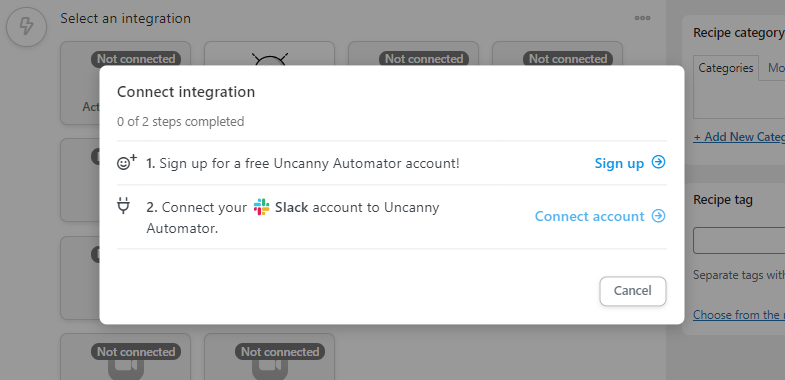Open the three-dot options menu
This screenshot has width=785, height=380.
pos(642,18)
